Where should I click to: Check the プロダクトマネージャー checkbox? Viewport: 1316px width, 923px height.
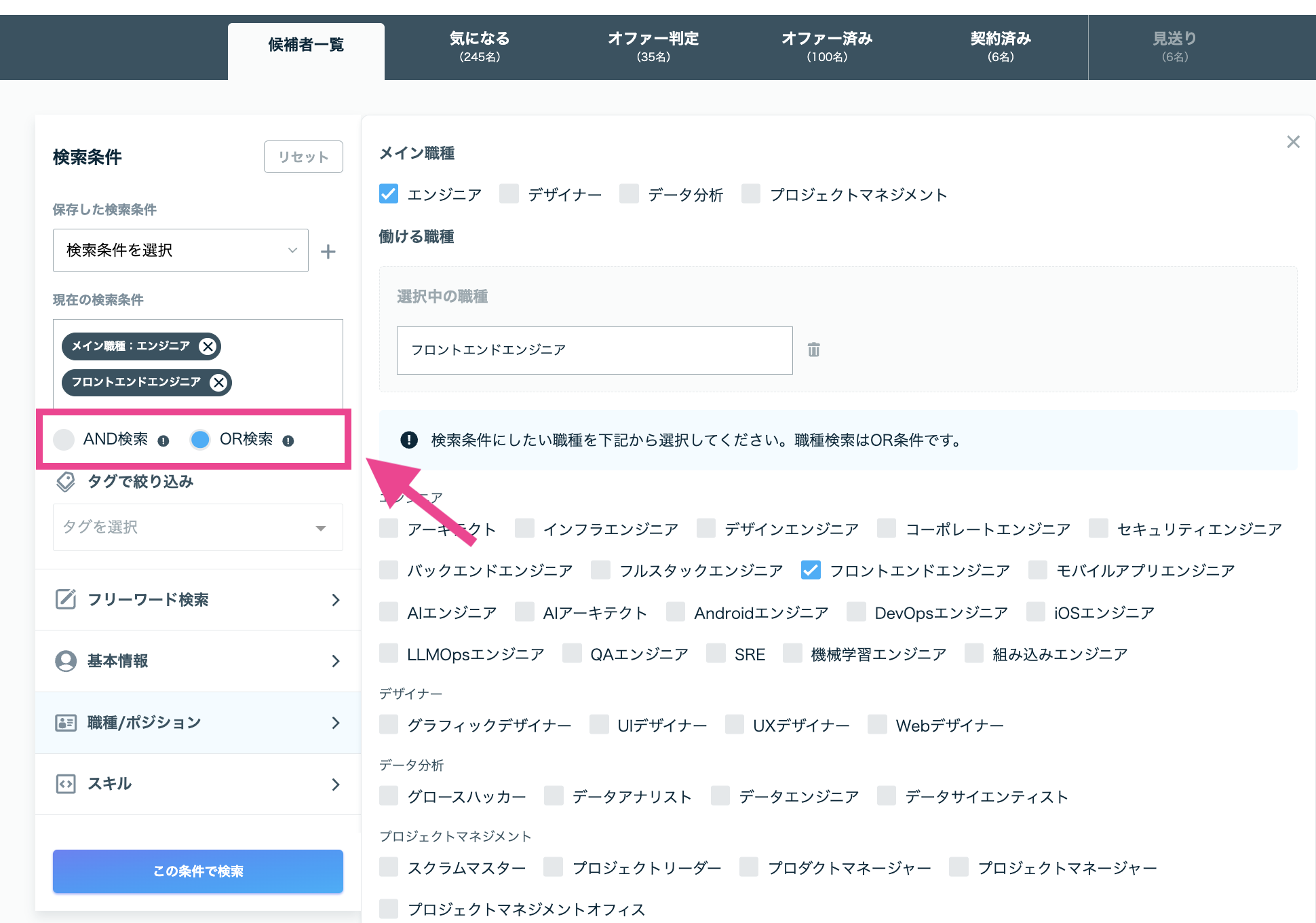(x=749, y=867)
